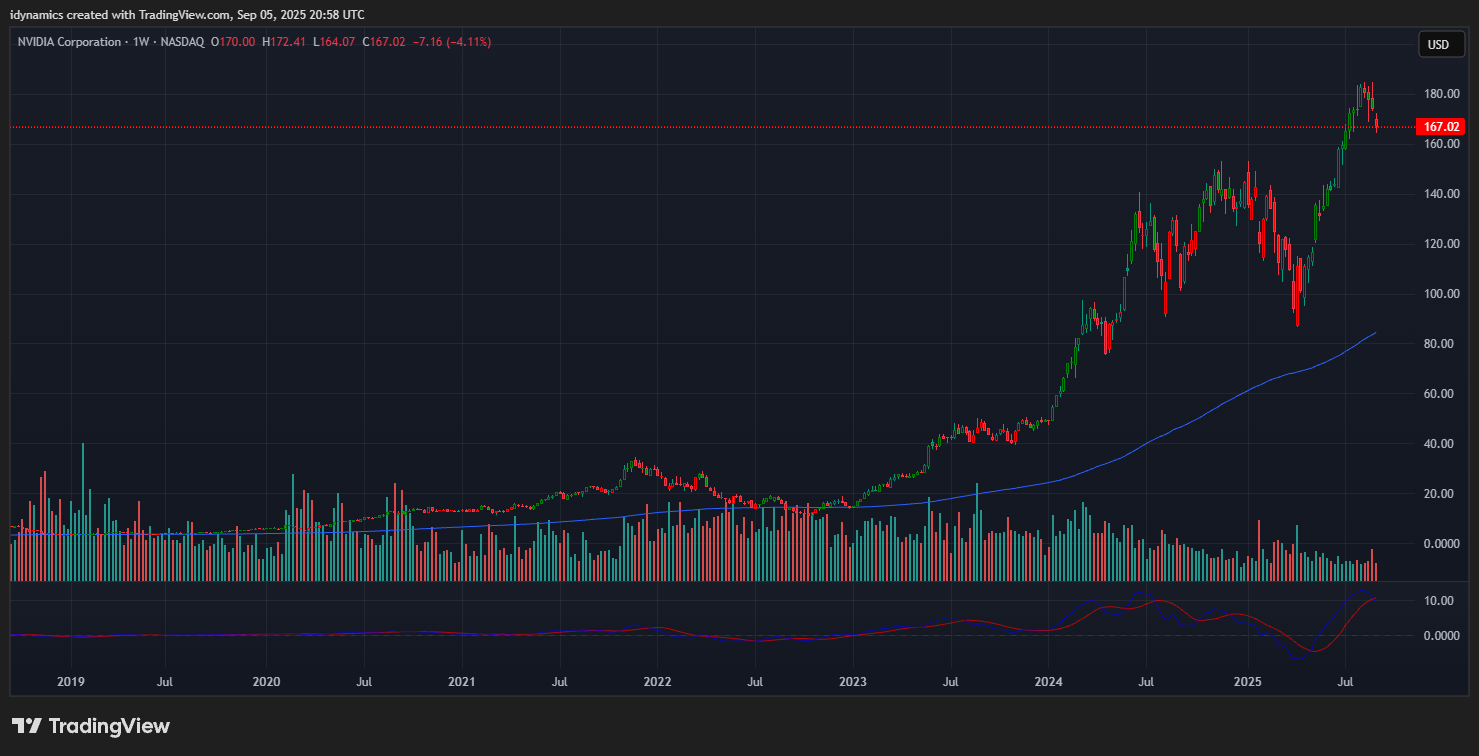The width and height of the screenshot is (1479, 756).
Task: Click the Jul label following 2025
Action: click(1346, 682)
